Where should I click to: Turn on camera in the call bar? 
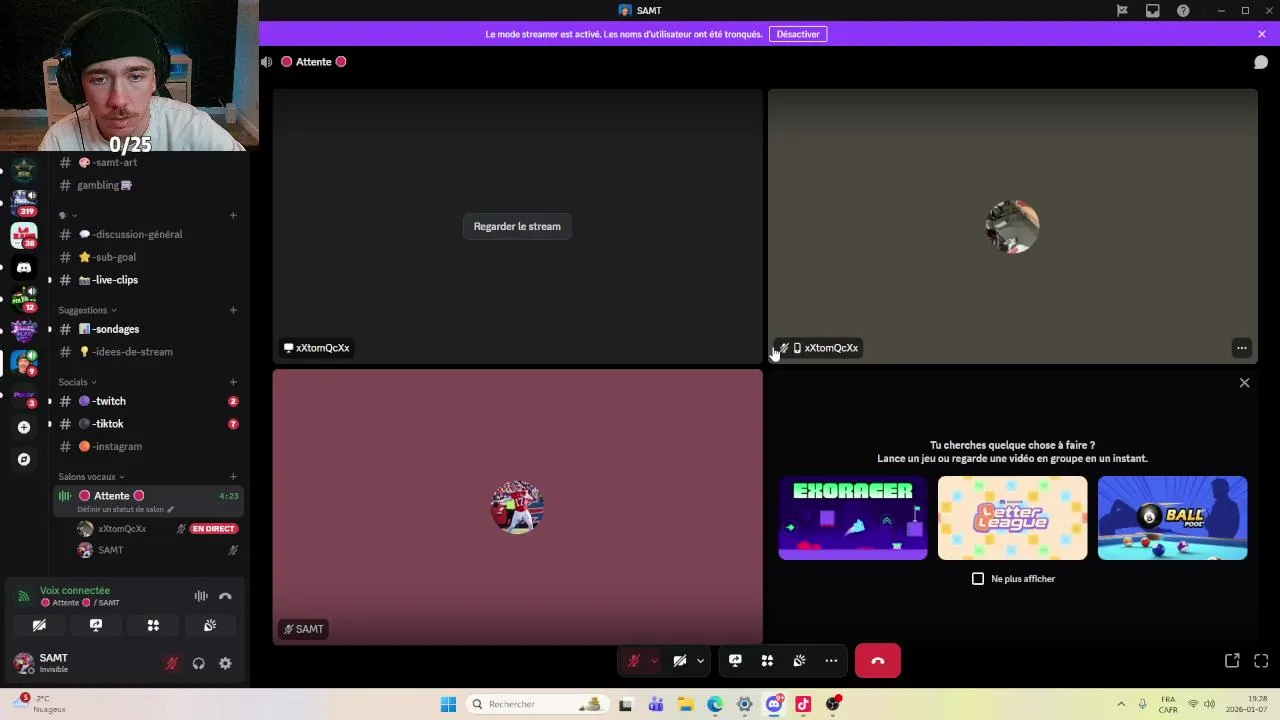click(x=680, y=661)
